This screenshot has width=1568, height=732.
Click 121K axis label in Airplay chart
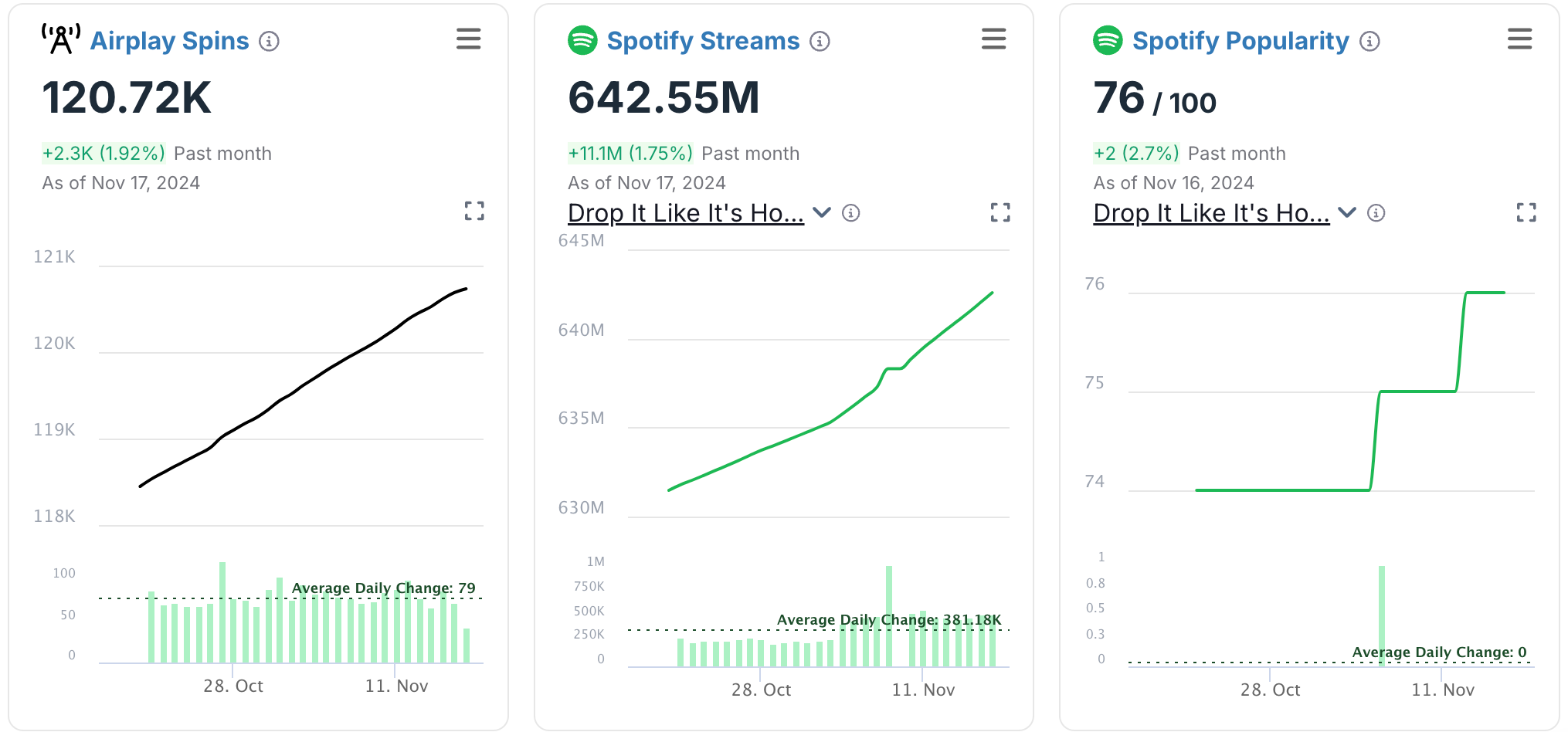click(54, 256)
